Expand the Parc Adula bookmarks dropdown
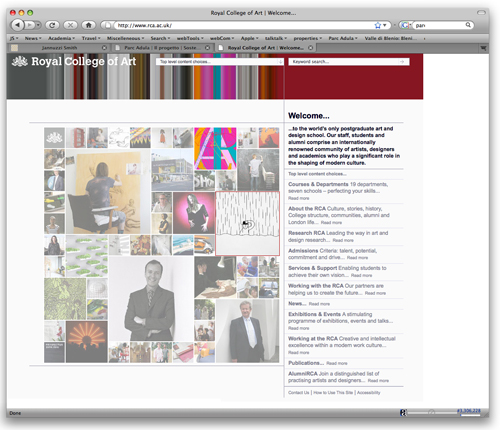500x430 pixels. click(x=343, y=38)
